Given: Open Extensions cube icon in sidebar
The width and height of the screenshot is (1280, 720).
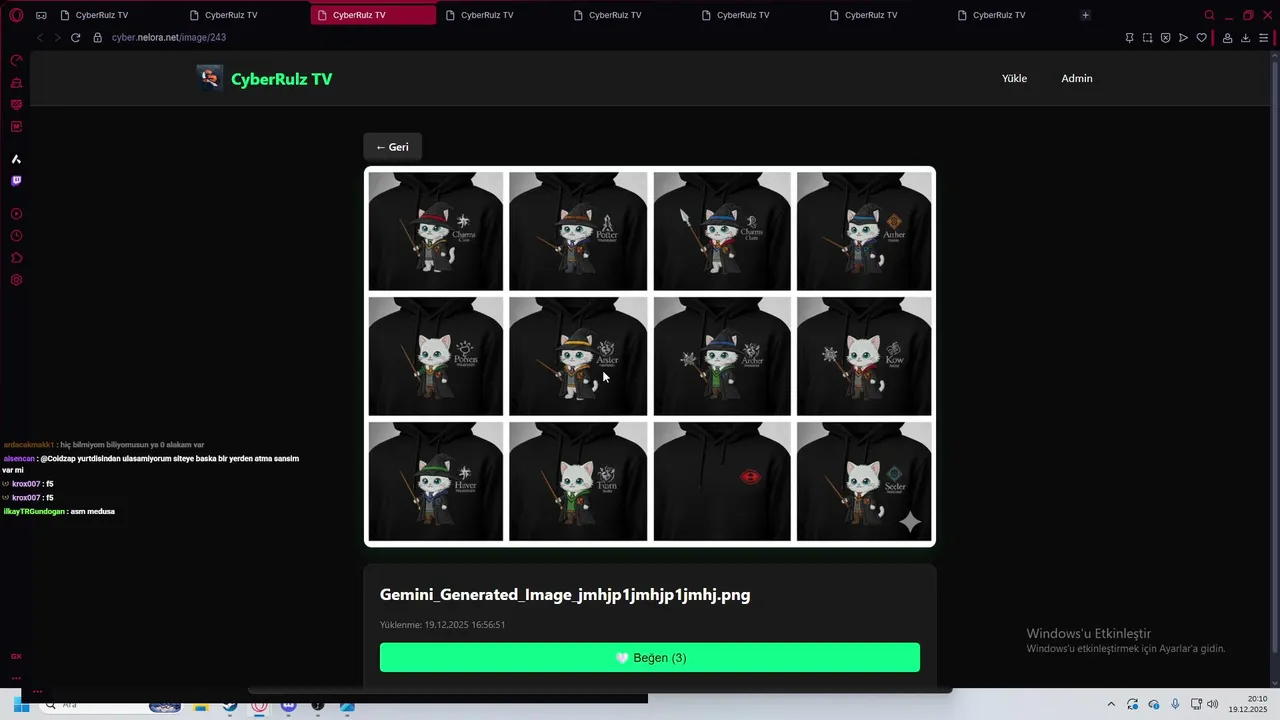Looking at the screenshot, I should 16,258.
